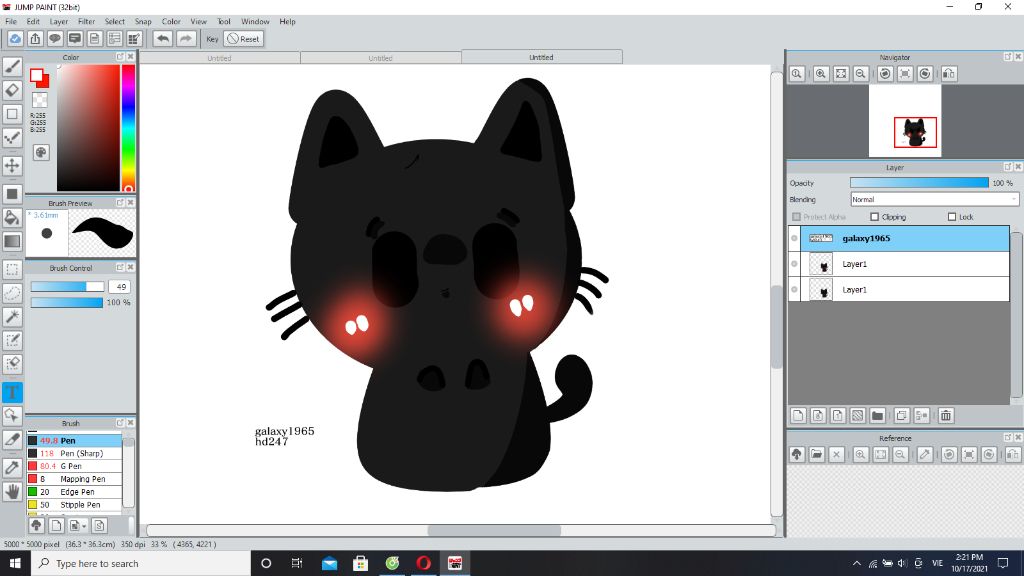Click the Navigator preview thumbnail
The image size is (1024, 576).
point(904,121)
